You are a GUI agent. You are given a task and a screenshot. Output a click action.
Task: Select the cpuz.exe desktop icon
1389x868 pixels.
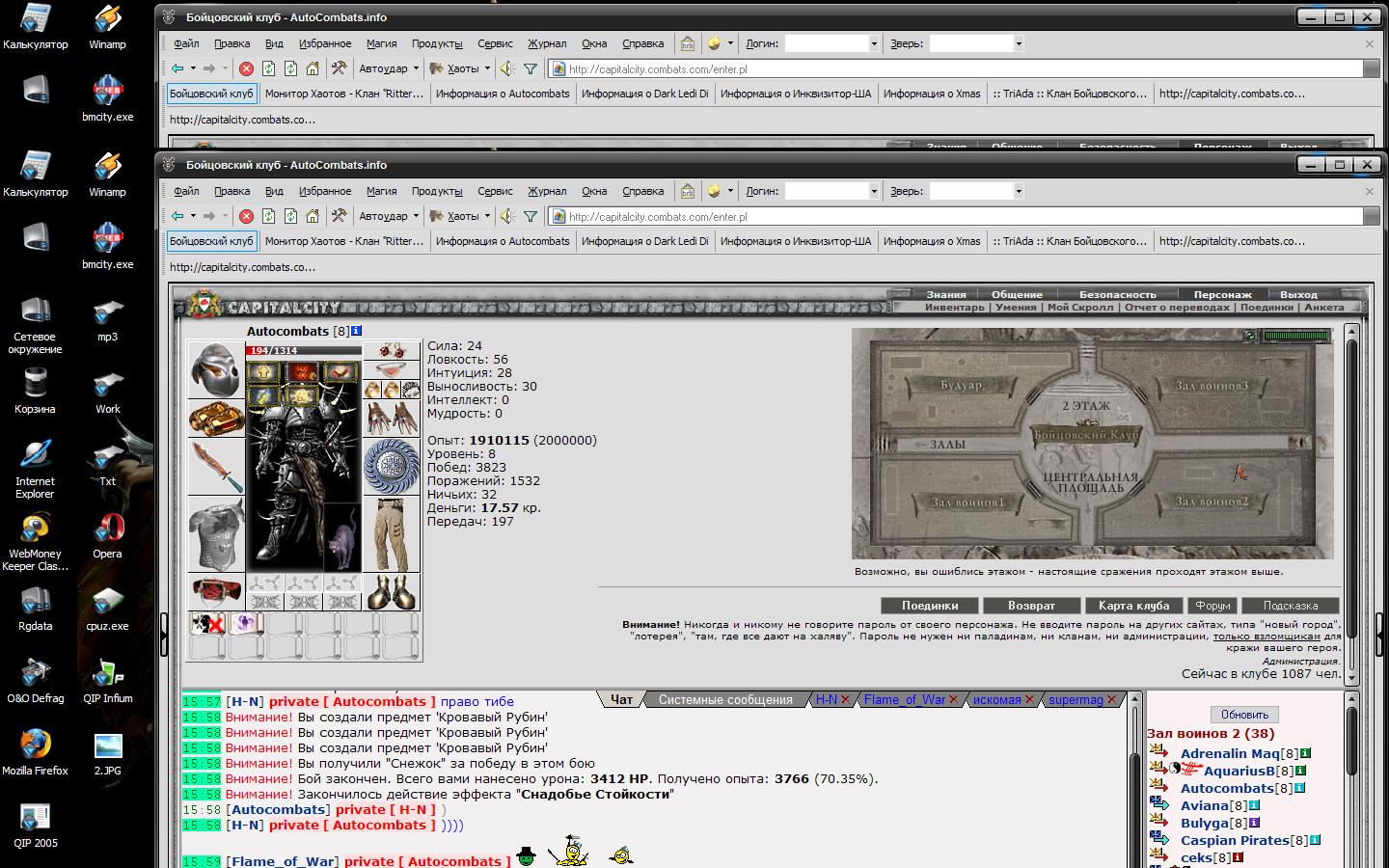(x=107, y=609)
